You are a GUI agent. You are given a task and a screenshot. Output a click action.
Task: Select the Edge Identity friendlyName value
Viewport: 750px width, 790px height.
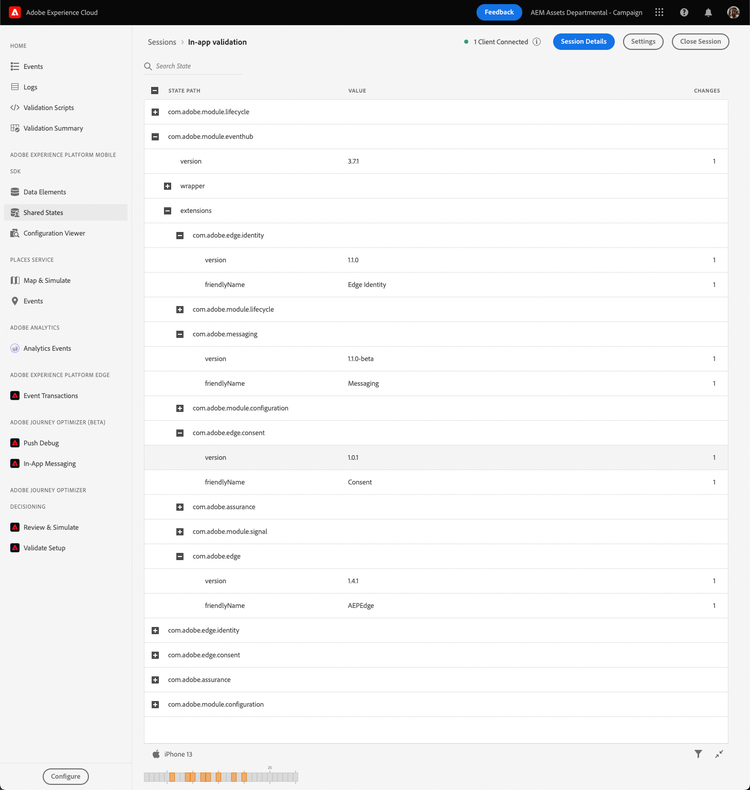tap(367, 285)
